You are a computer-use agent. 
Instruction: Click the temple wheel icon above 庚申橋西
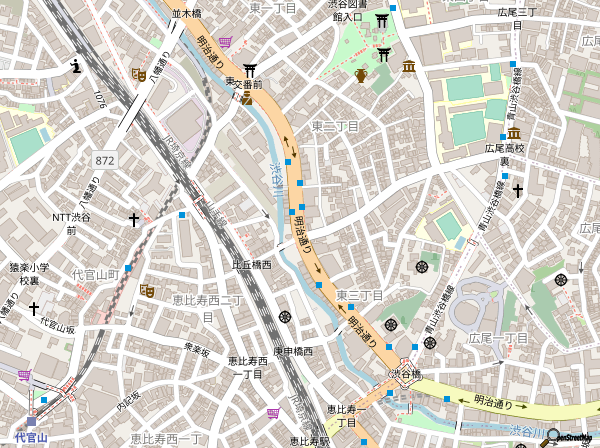[285, 317]
